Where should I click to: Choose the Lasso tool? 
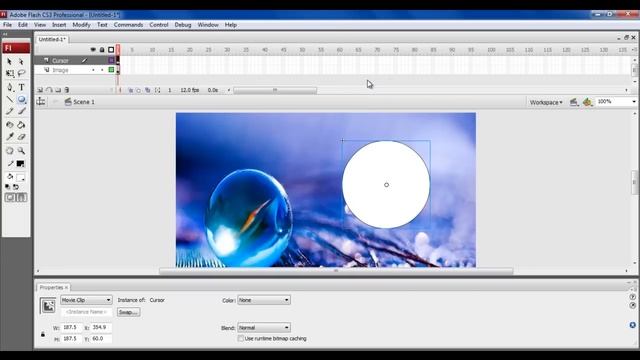pos(21,73)
